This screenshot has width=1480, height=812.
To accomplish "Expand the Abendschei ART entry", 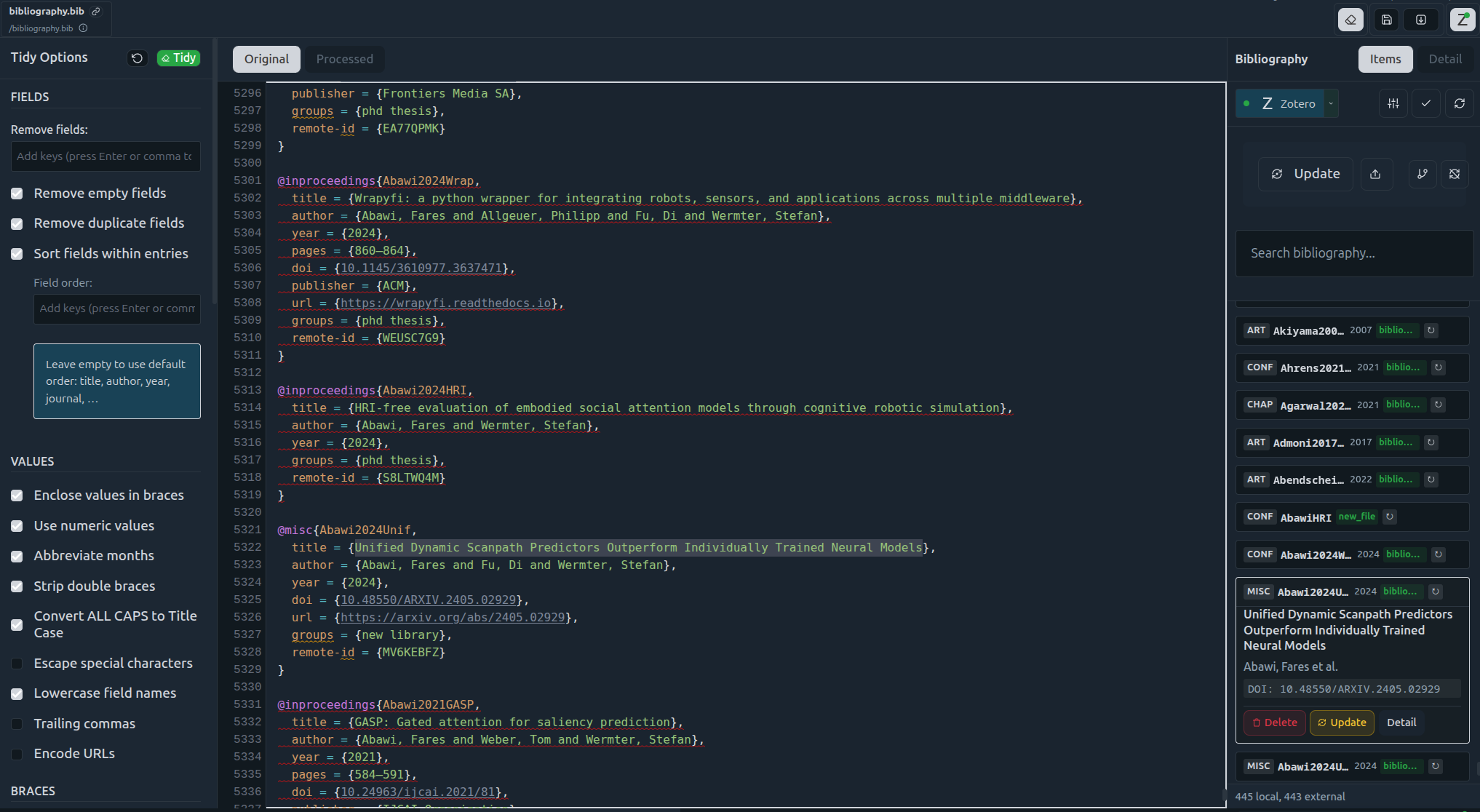I will [x=1352, y=479].
